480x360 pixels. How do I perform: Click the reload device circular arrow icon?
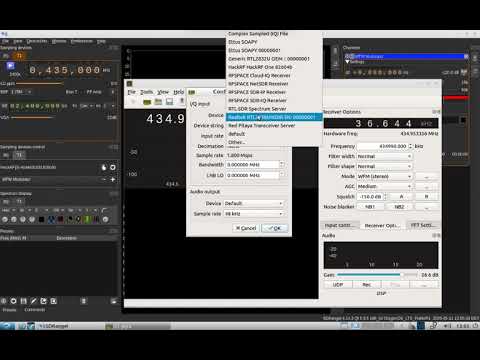tap(113, 167)
